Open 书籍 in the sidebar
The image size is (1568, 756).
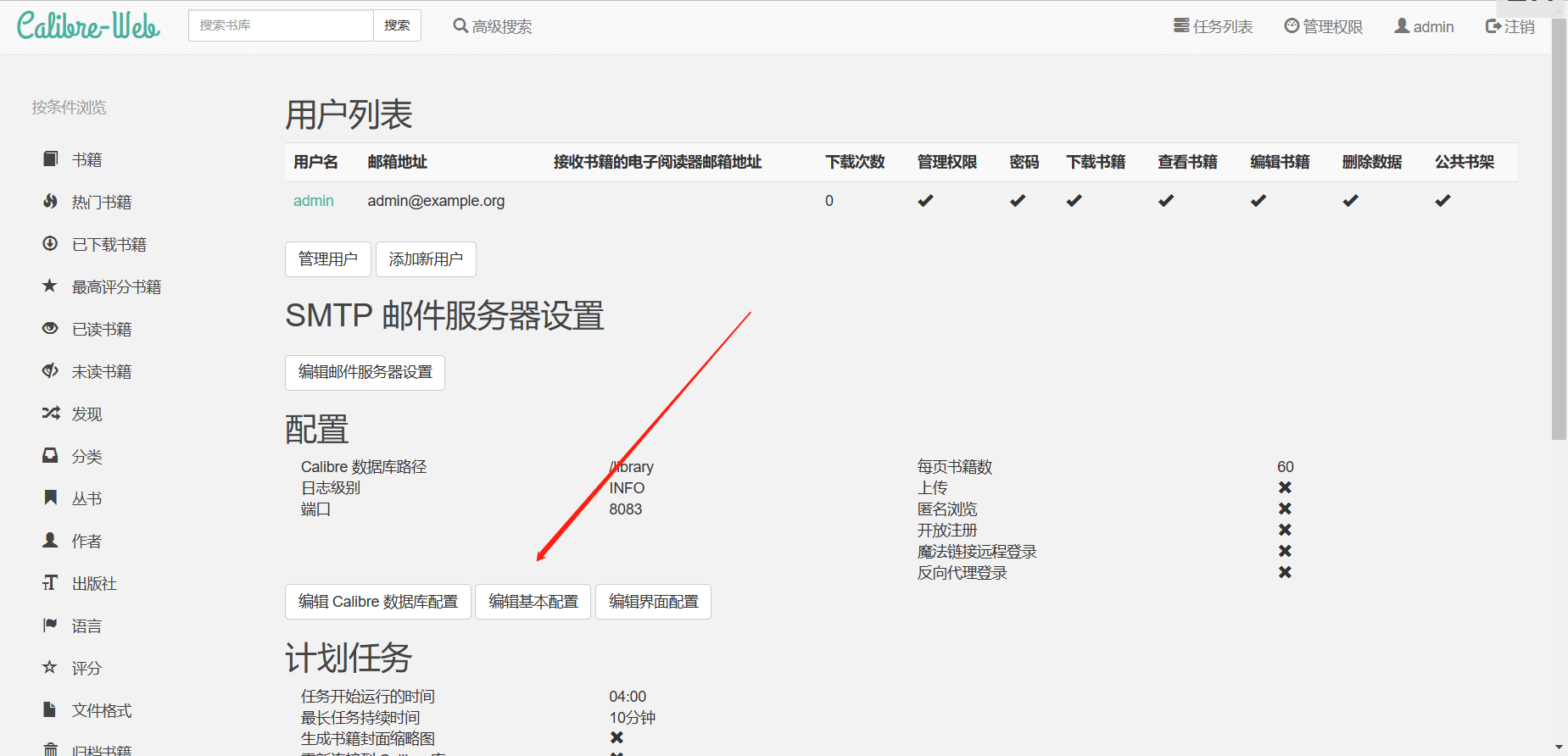tap(86, 159)
